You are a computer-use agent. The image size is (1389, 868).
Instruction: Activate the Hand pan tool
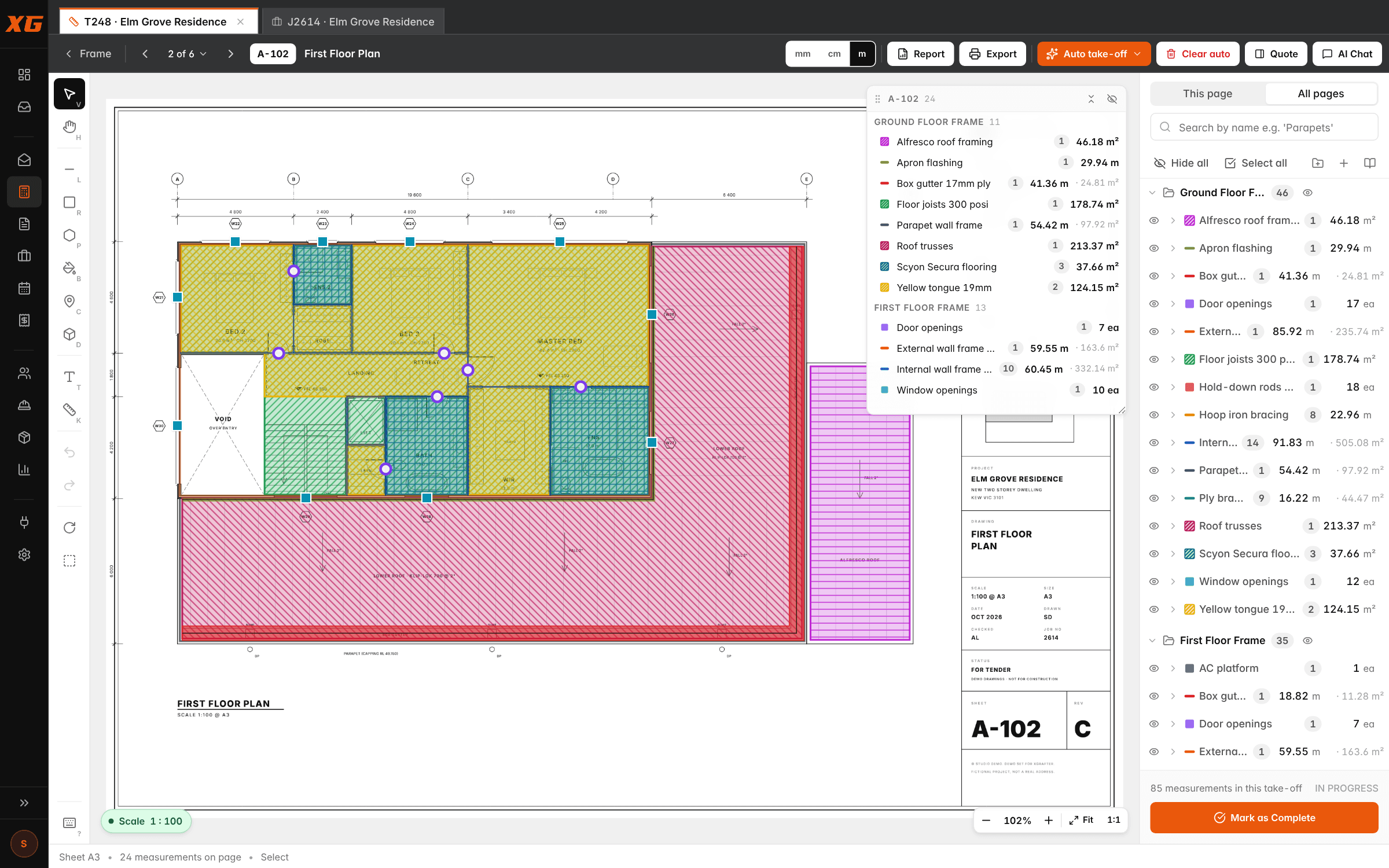click(69, 127)
